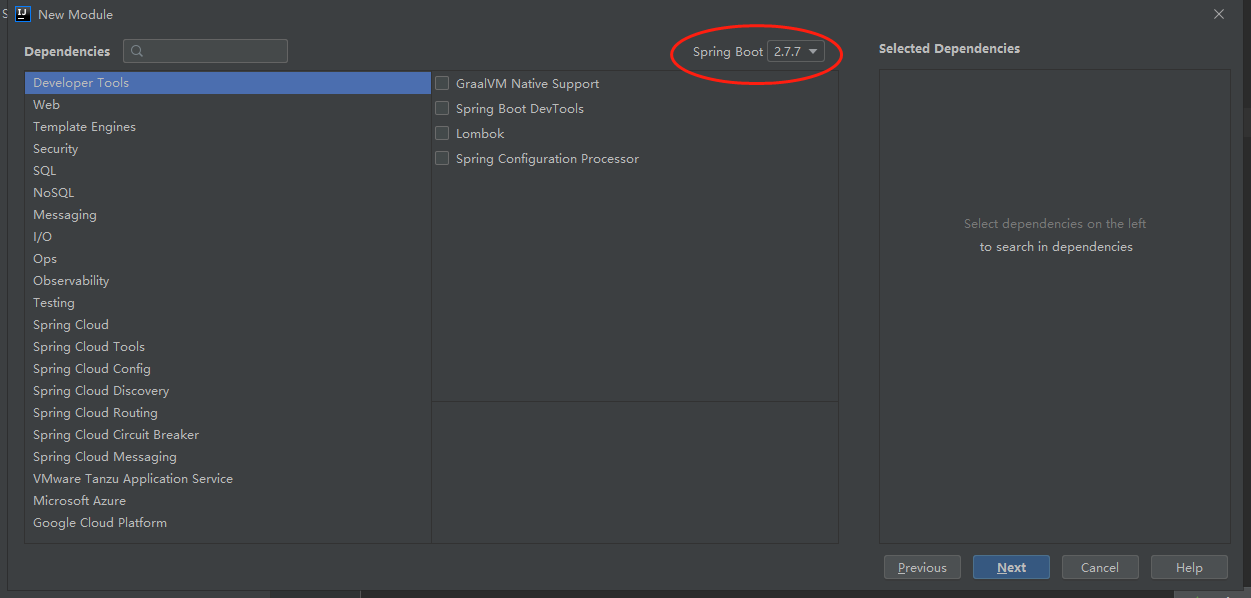Screen dimensions: 1251x598
Task: Open the Spring Boot version dropdown
Action: (x=796, y=52)
